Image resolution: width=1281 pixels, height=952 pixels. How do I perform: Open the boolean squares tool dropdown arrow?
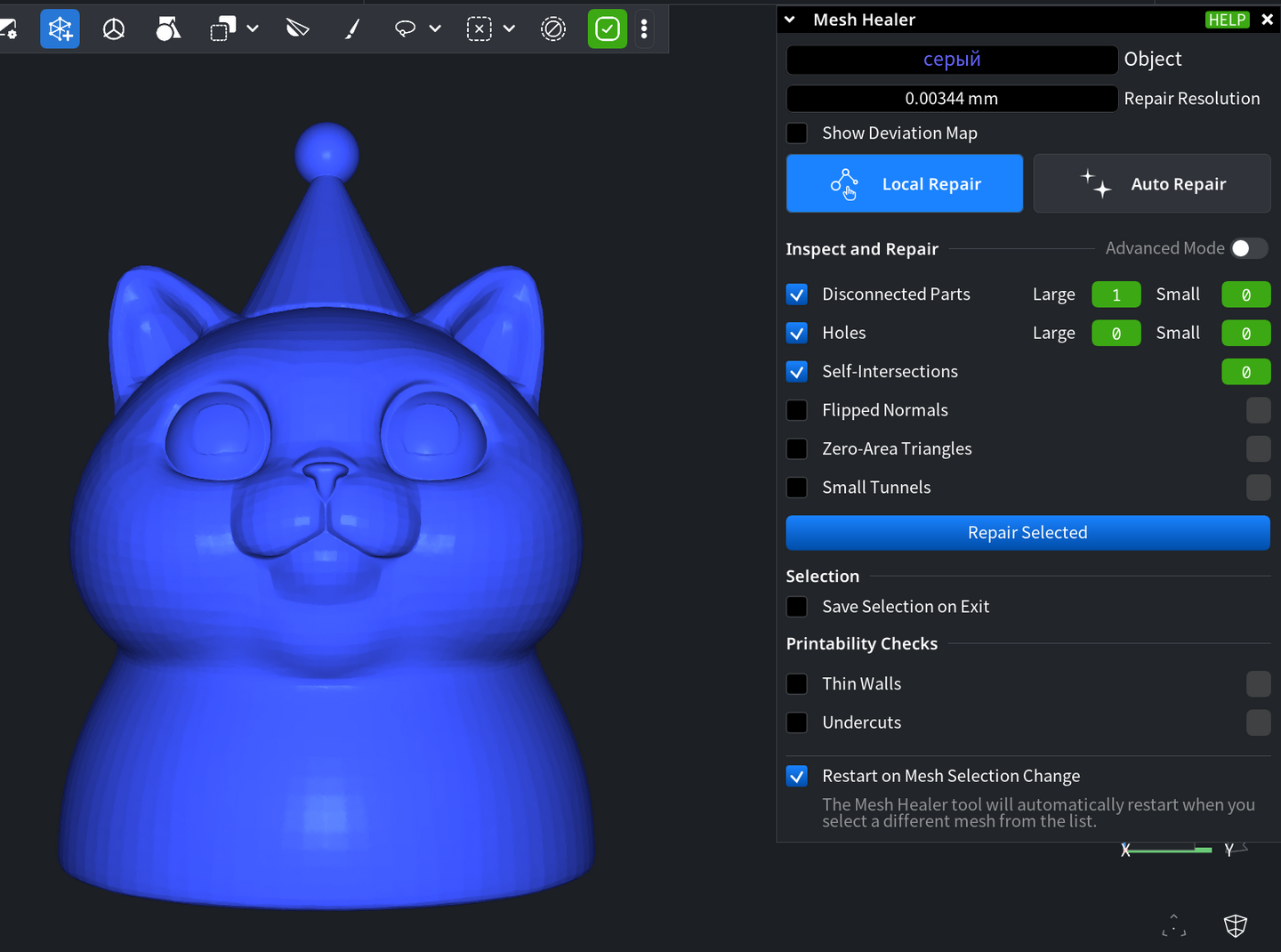(x=253, y=29)
